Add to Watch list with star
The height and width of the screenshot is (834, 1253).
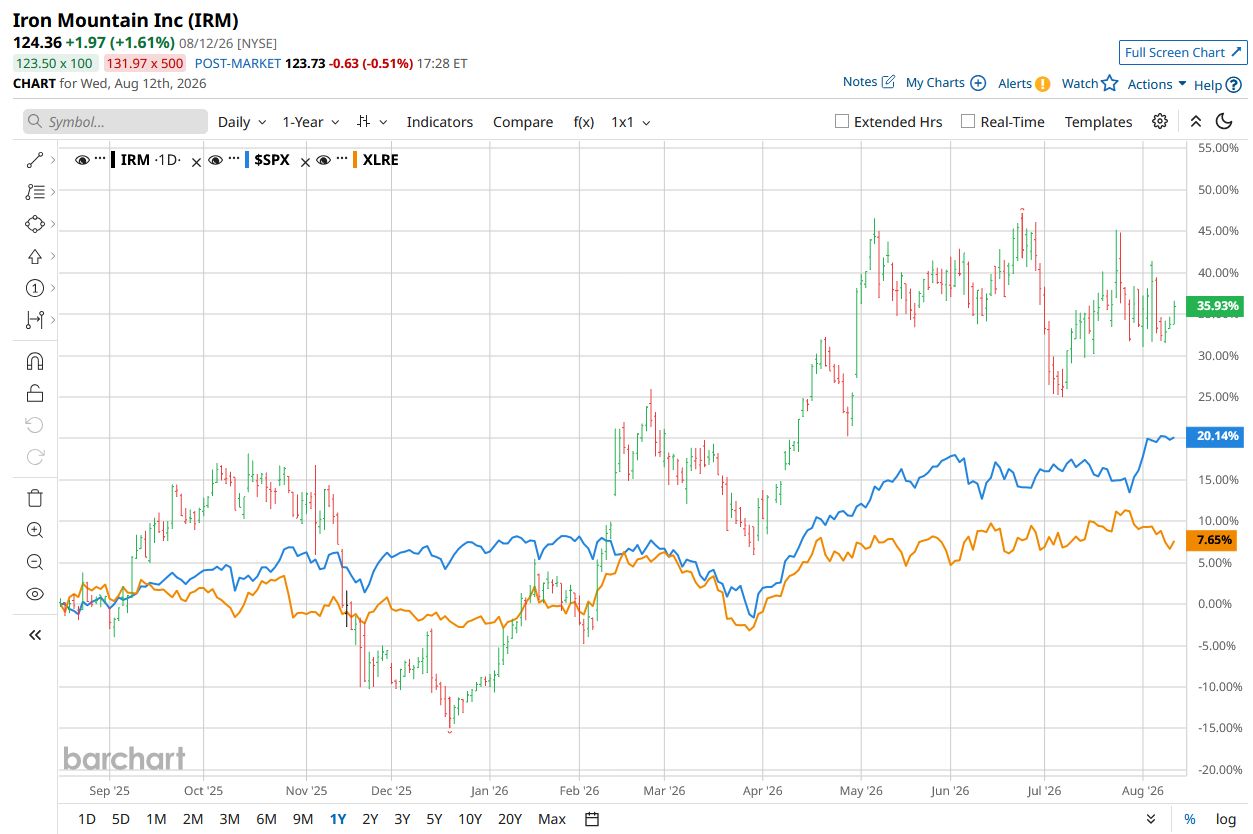(1089, 84)
